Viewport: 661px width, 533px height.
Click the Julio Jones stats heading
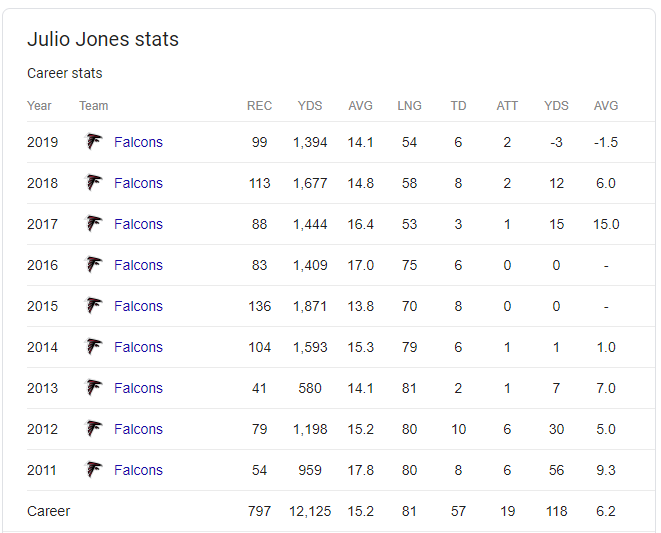pyautogui.click(x=103, y=39)
